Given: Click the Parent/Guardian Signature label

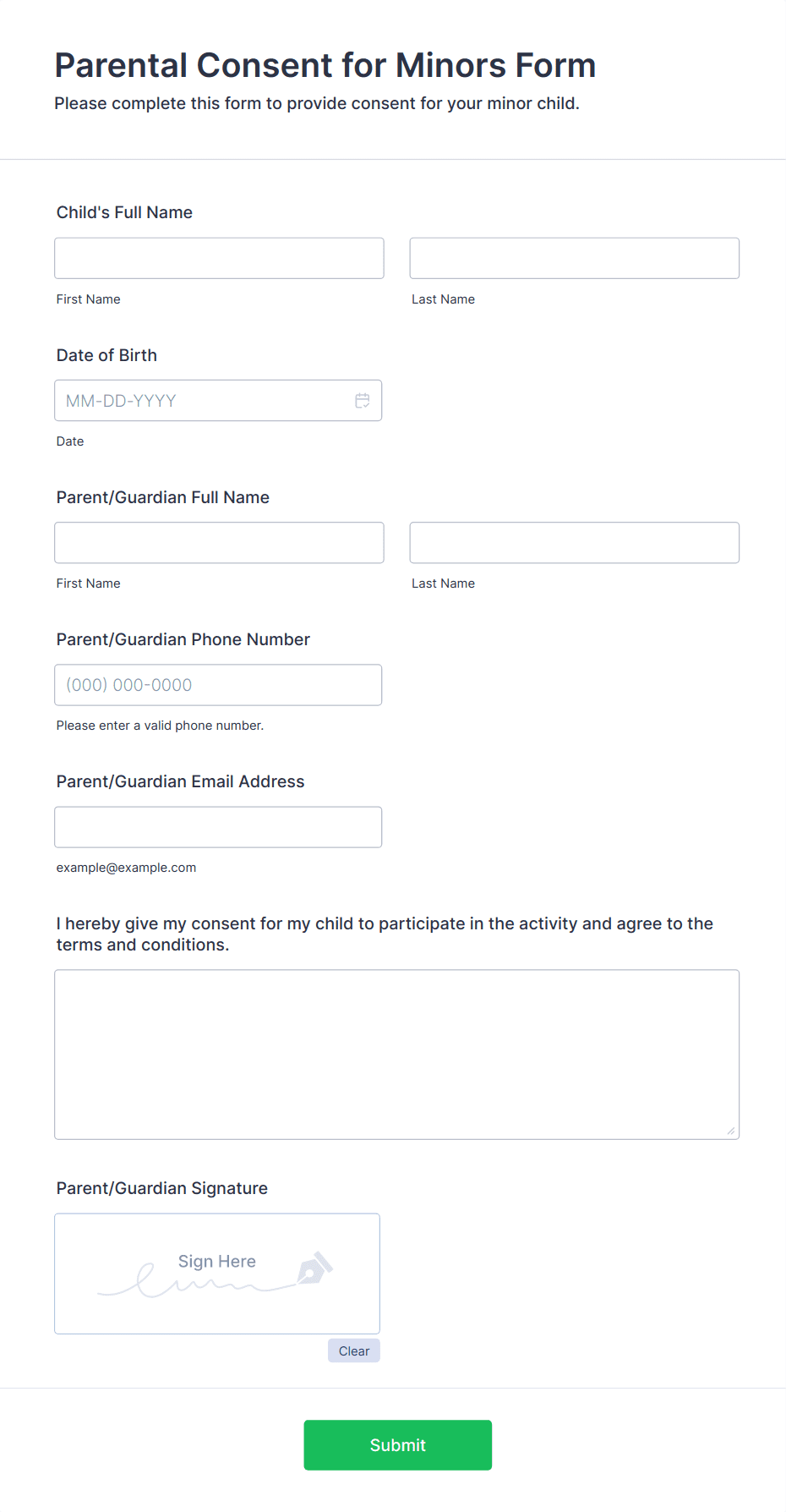Looking at the screenshot, I should click(x=162, y=1188).
